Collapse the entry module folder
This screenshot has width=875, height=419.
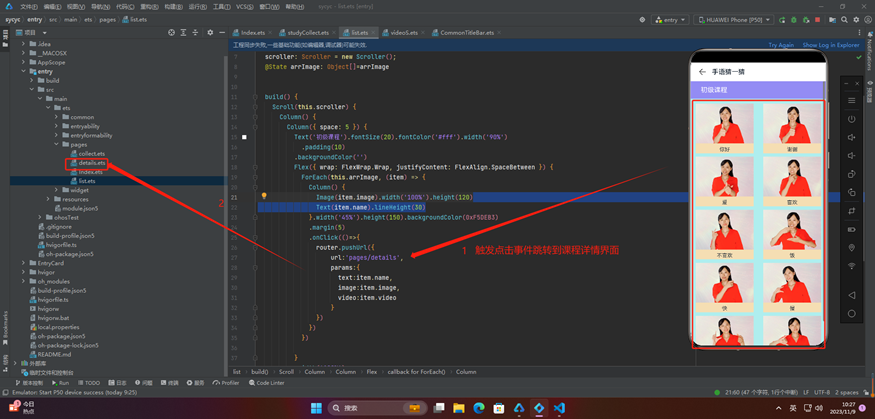23,71
